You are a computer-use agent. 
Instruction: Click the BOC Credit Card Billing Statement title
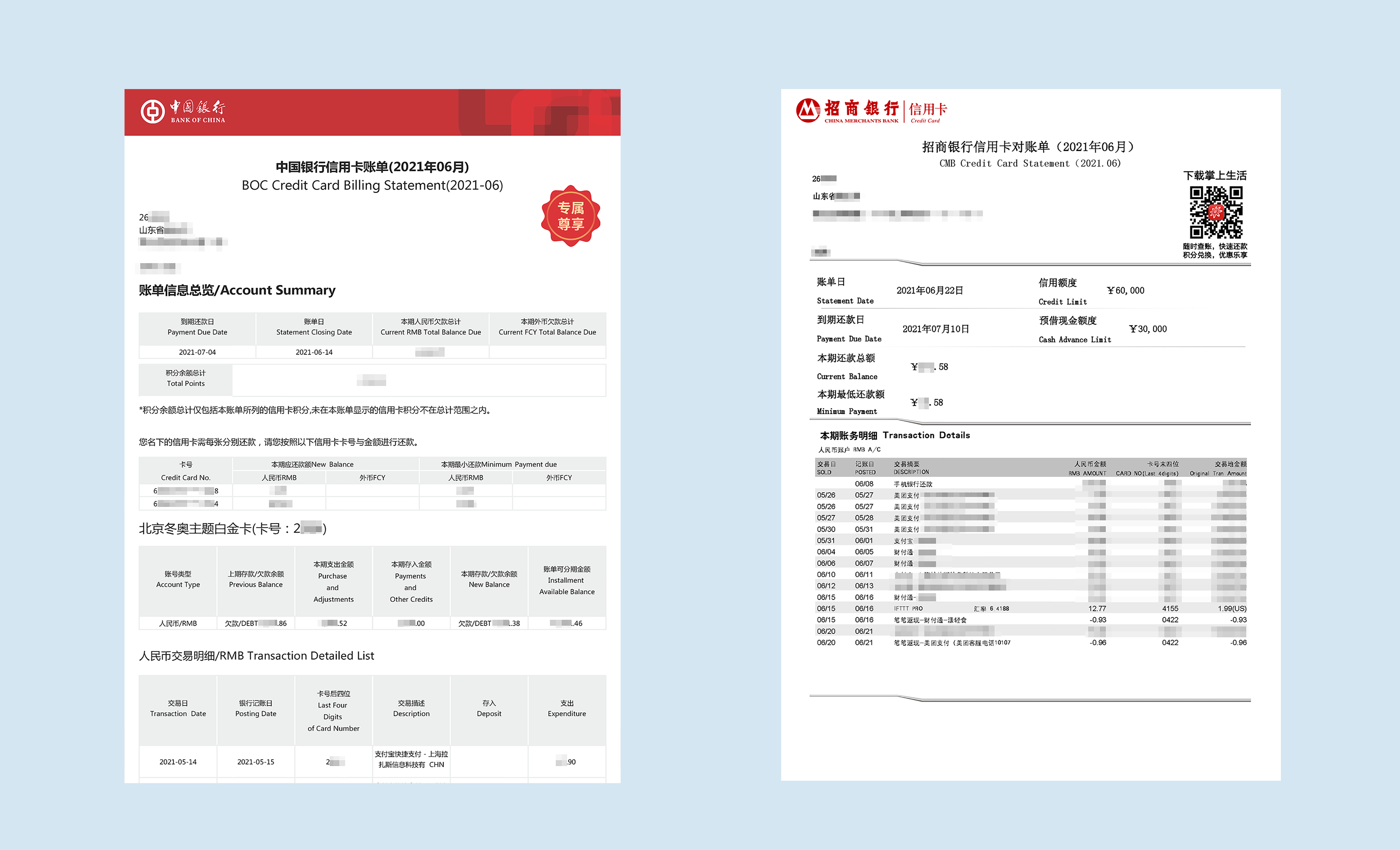point(372,186)
